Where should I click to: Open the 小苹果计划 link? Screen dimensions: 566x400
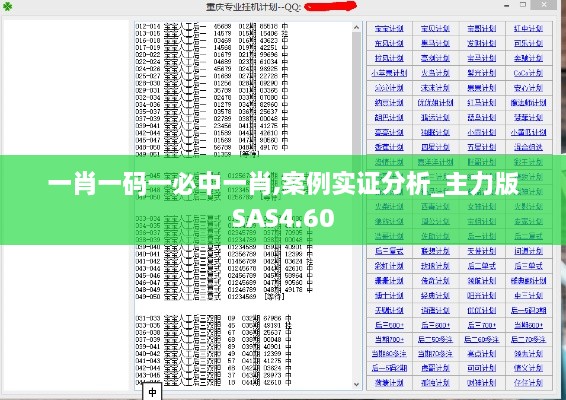(389, 73)
